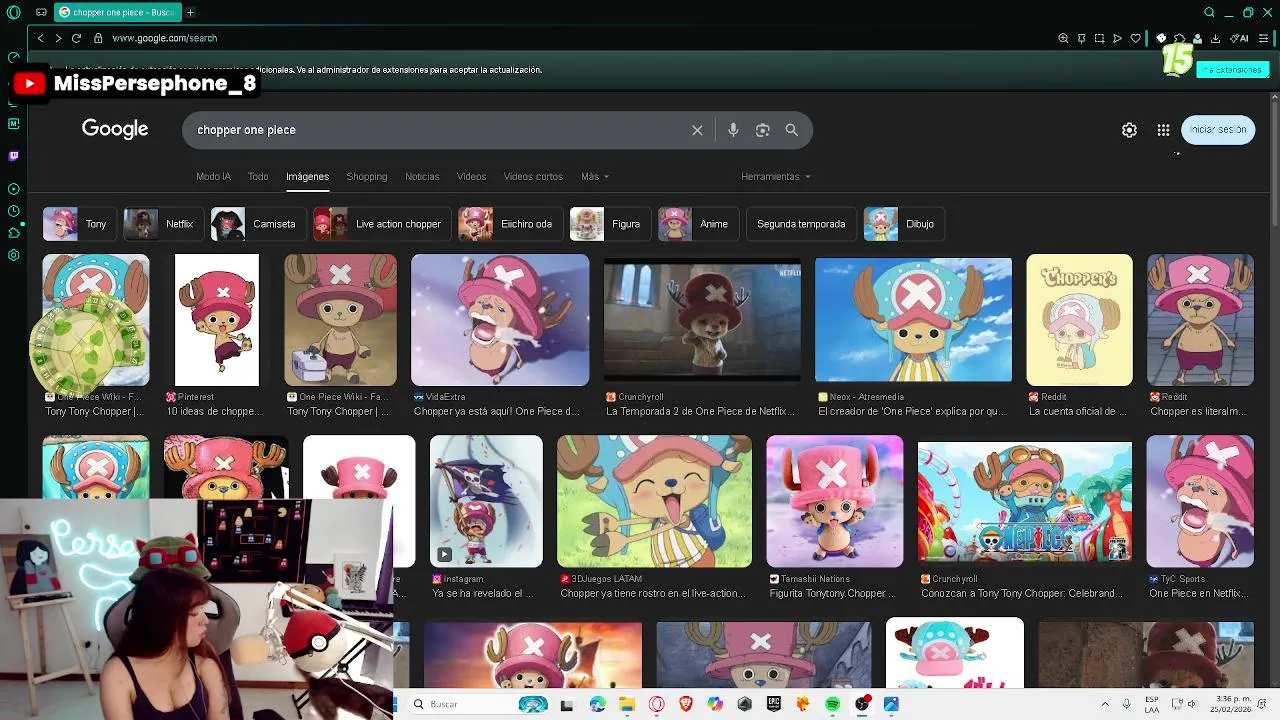The image size is (1280, 720).
Task: Select the Imágenes tab
Action: [307, 176]
